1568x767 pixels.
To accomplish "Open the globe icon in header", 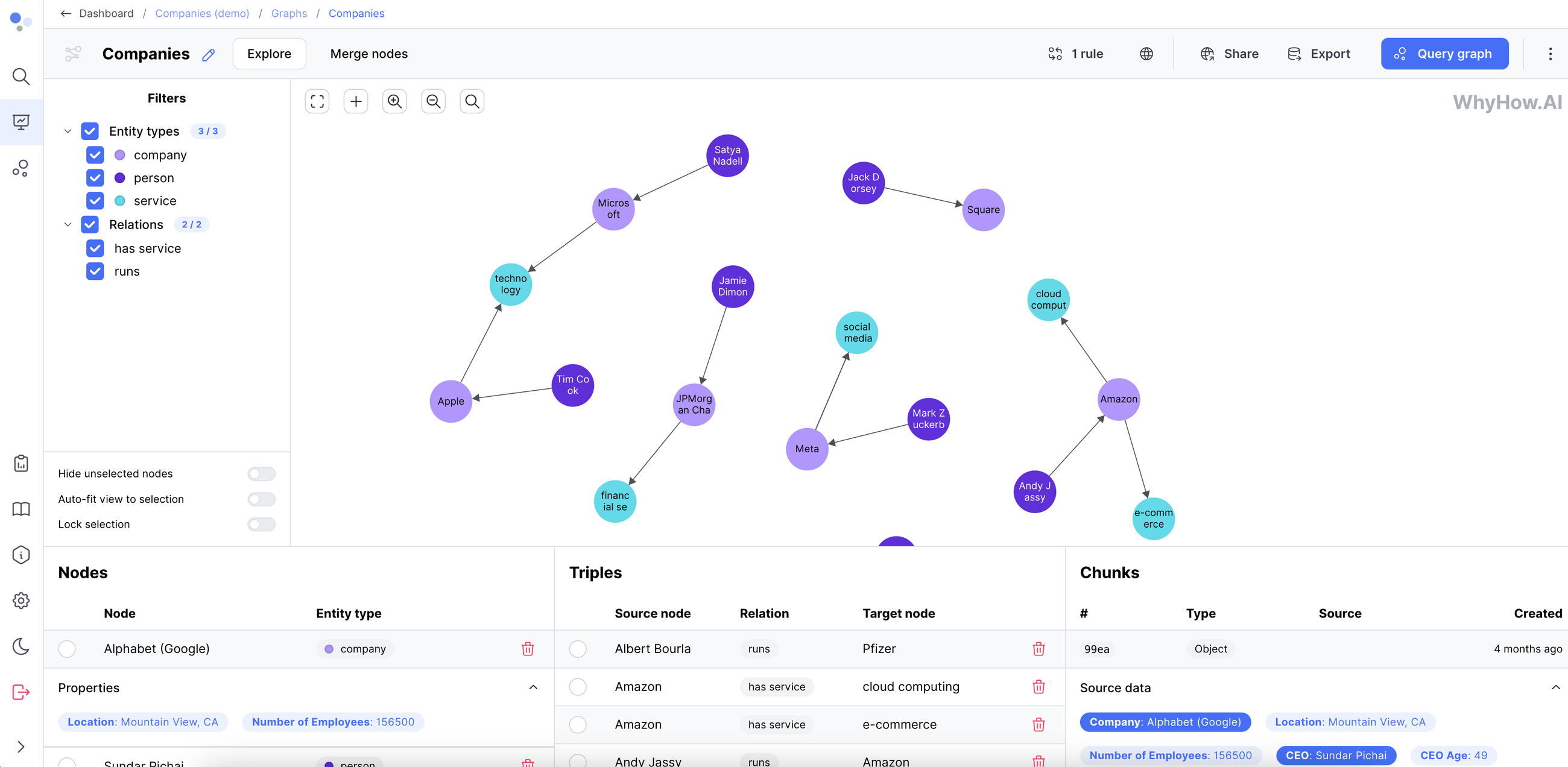I will [x=1146, y=54].
